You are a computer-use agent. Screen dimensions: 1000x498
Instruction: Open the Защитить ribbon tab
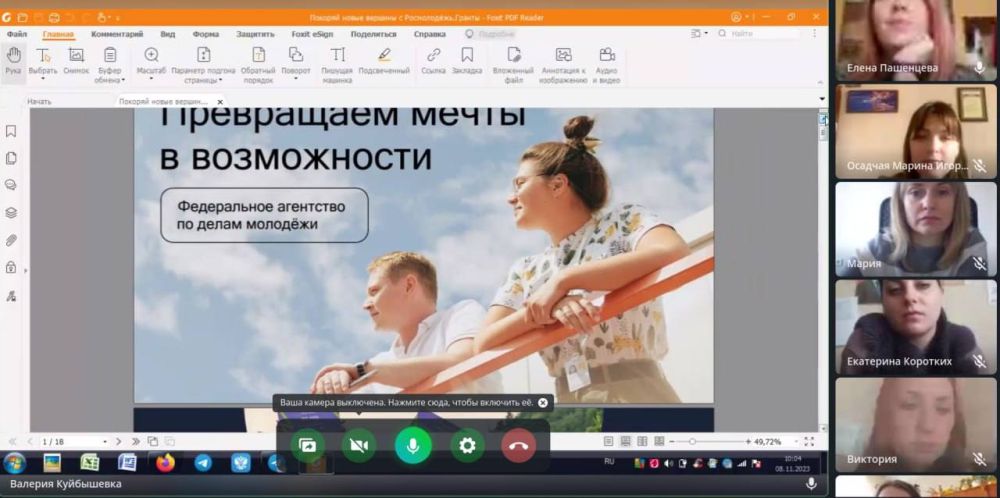(x=255, y=34)
